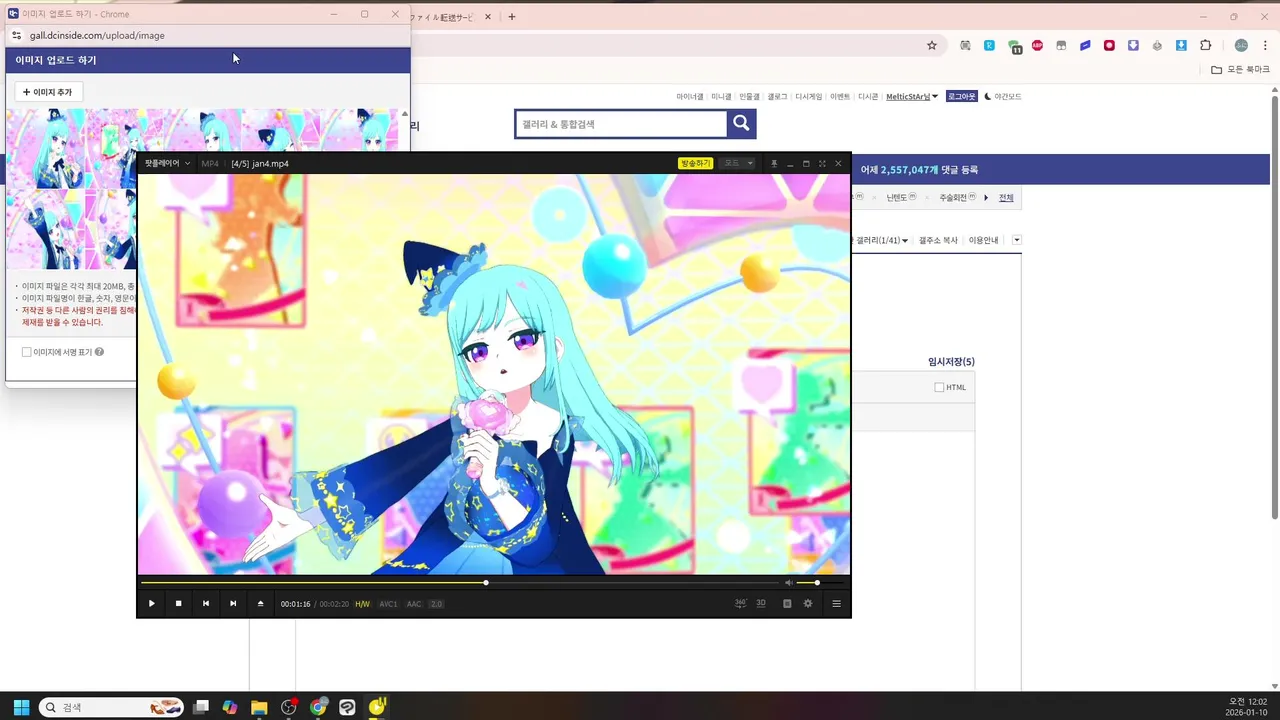This screenshot has width=1280, height=720.
Task: Expand the MelticStAr님 user dropdown
Action: (912, 97)
